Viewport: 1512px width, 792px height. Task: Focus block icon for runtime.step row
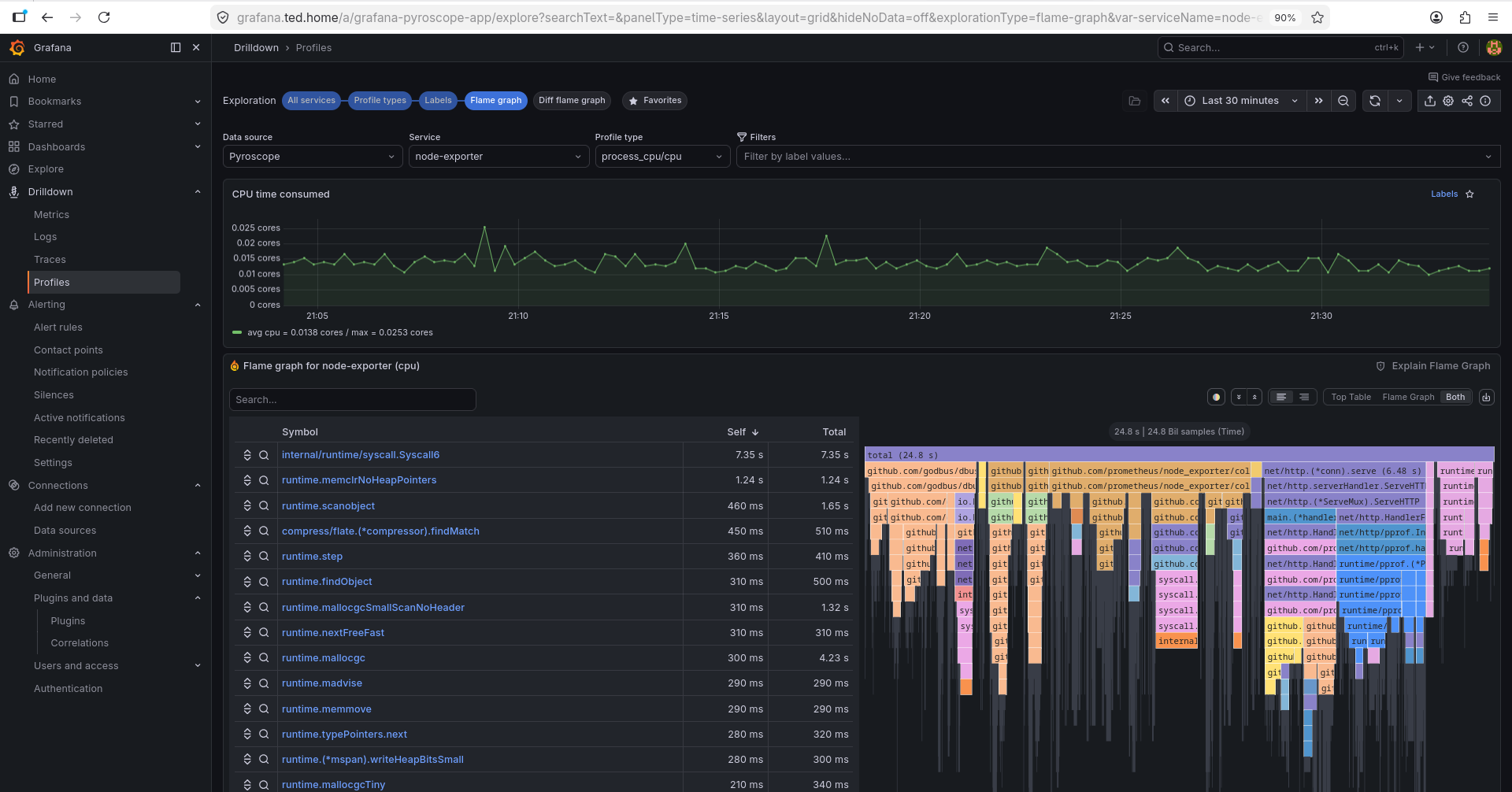[247, 557]
